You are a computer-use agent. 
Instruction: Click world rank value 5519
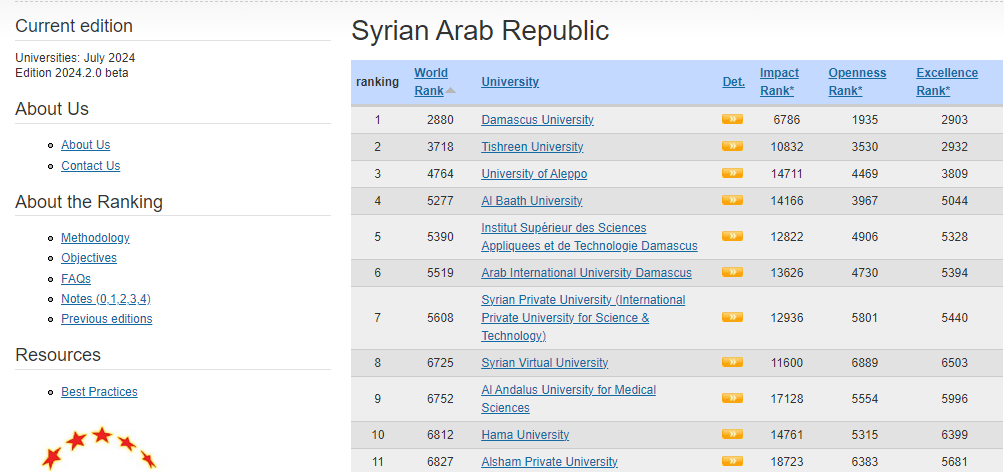click(440, 273)
